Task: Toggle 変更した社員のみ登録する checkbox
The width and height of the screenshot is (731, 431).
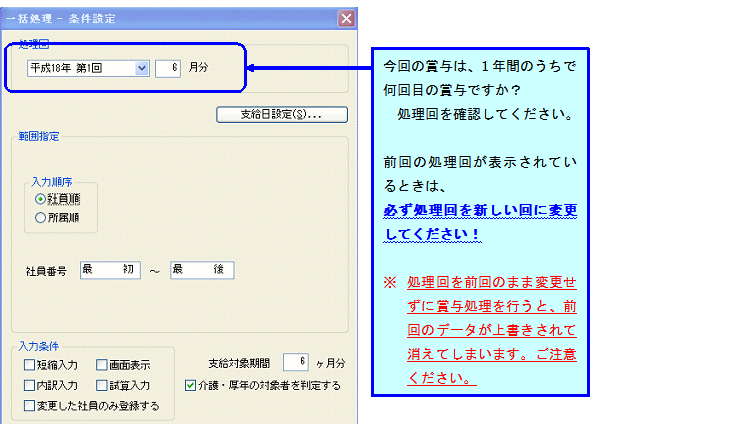Action: pos(29,406)
